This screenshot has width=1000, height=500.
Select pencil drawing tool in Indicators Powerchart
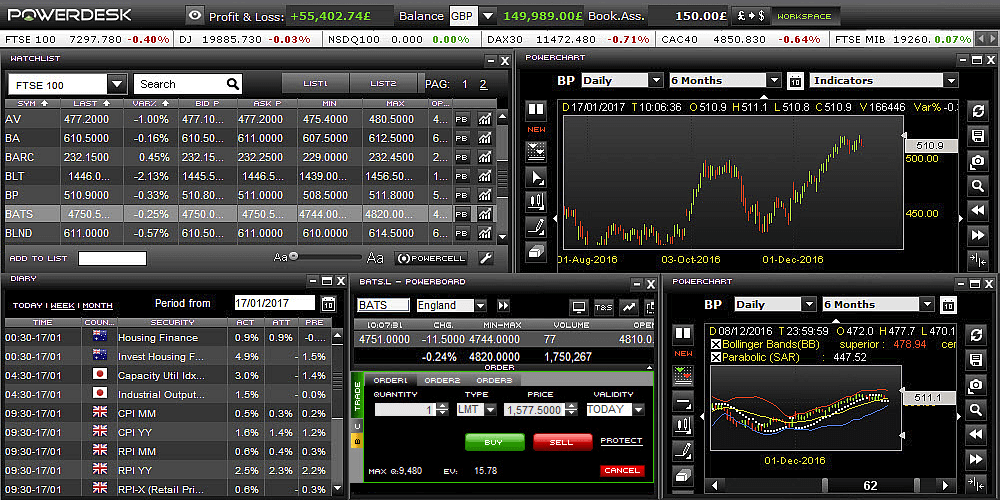pyautogui.click(x=536, y=226)
